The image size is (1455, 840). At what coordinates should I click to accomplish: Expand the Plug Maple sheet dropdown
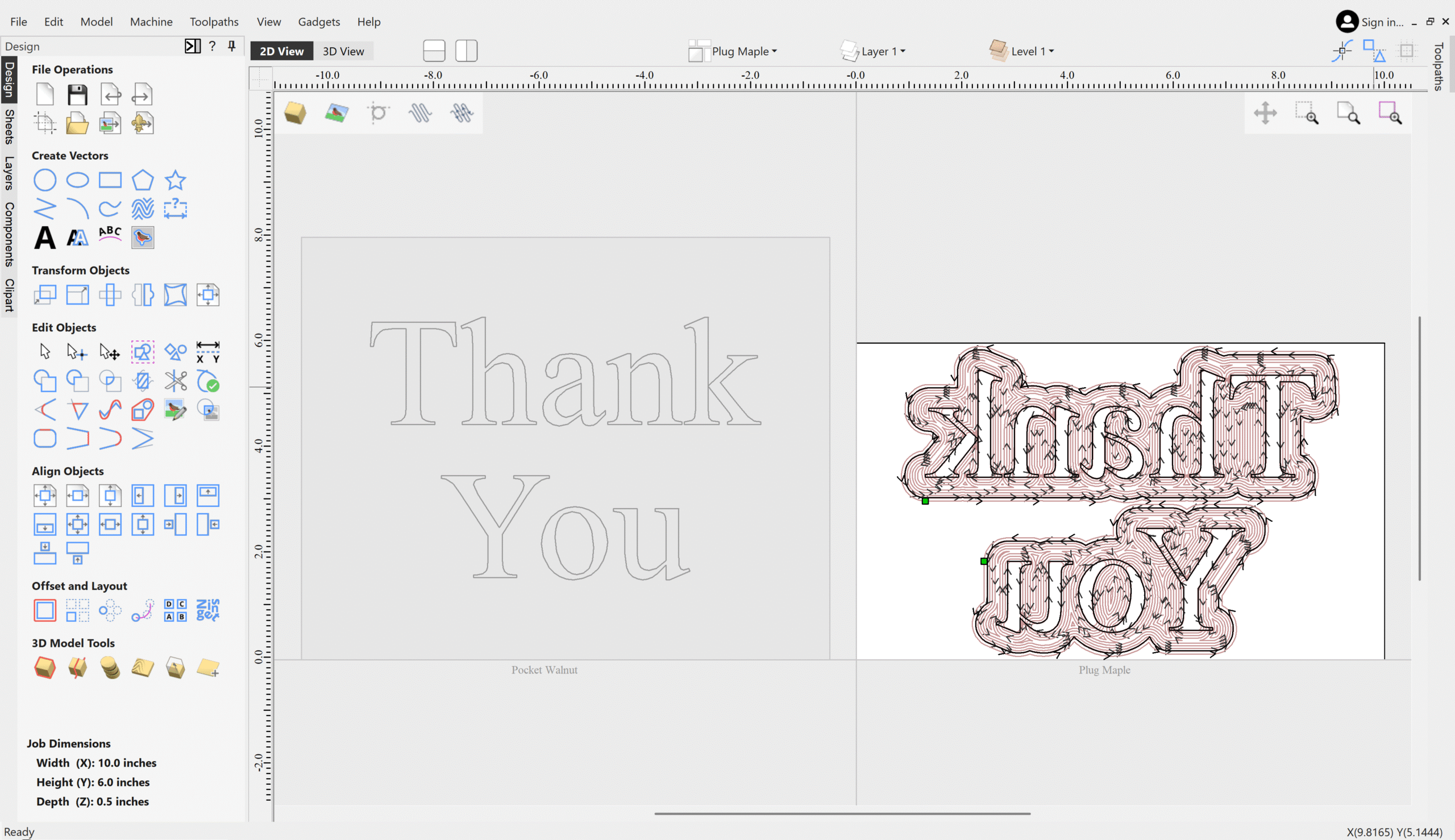coord(733,51)
